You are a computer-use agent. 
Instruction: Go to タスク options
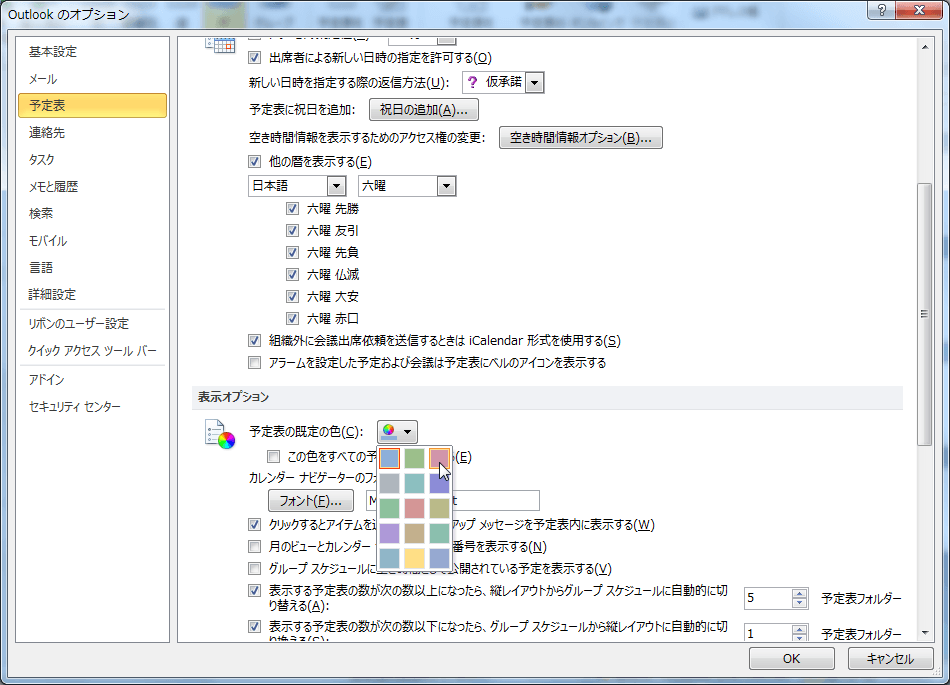click(x=92, y=159)
